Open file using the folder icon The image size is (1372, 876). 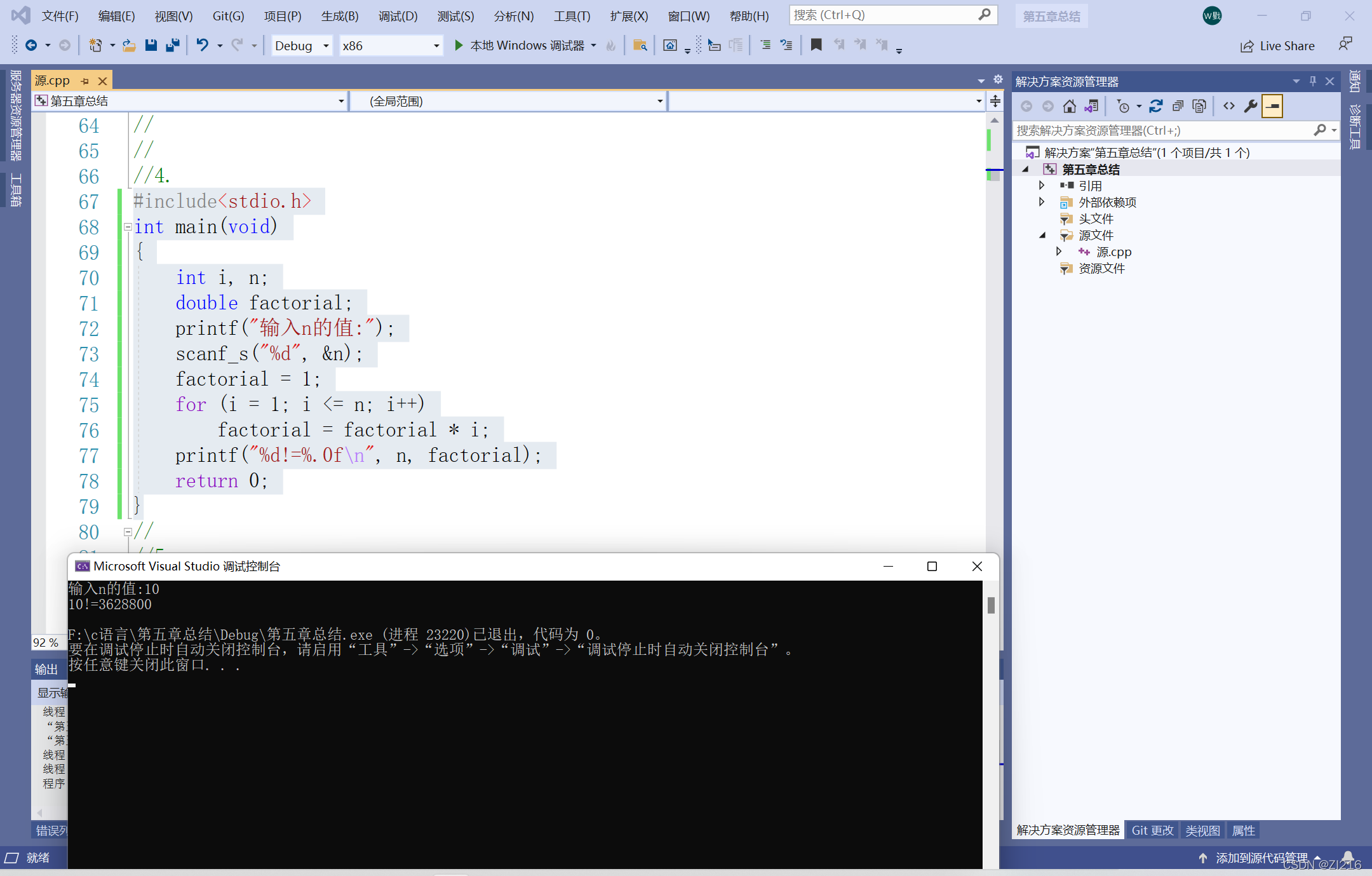tap(129, 45)
